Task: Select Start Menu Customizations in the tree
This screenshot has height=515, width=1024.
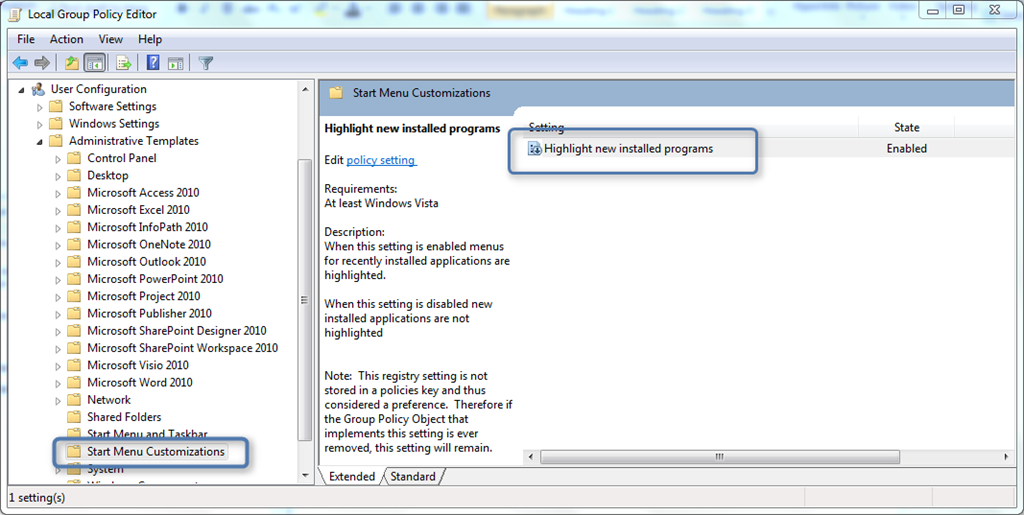Action: 155,452
